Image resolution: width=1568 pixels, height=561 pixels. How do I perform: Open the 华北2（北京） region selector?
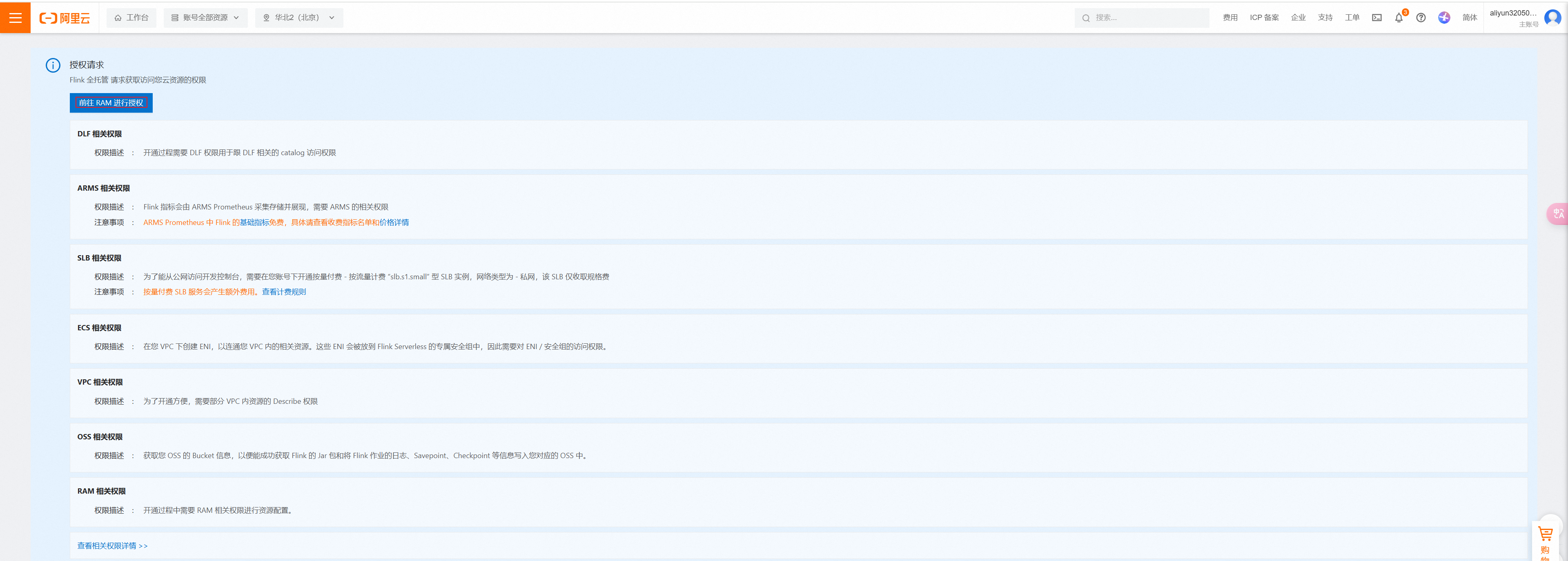point(299,18)
